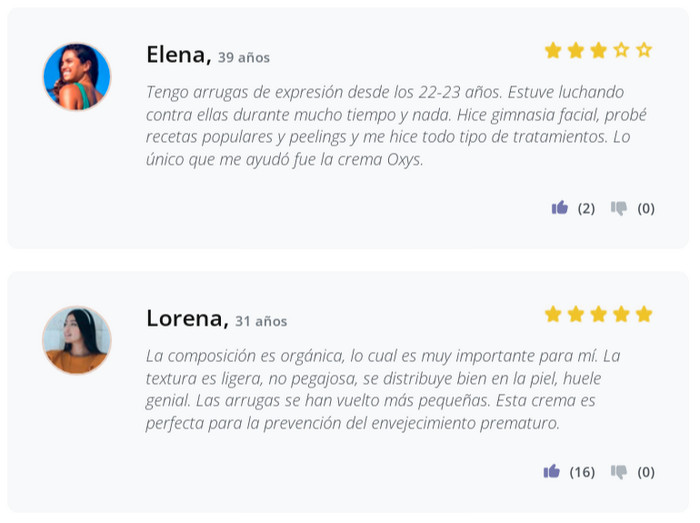Click the name Lorena
The height and width of the screenshot is (523, 700).
click(187, 319)
